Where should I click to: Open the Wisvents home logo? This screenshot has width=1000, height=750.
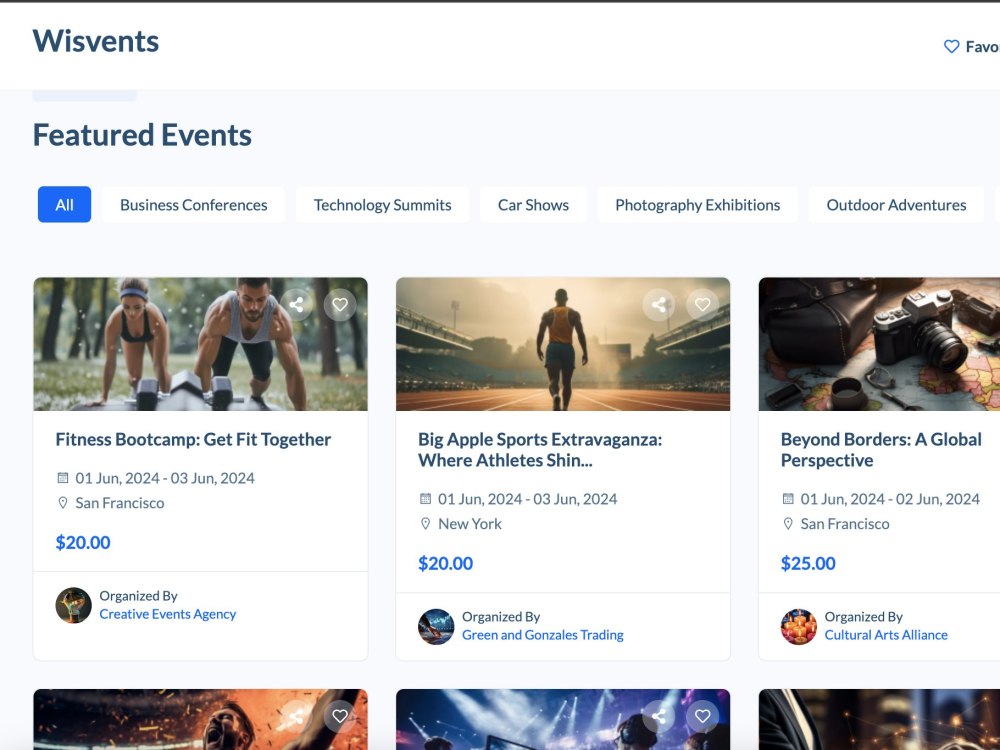96,41
